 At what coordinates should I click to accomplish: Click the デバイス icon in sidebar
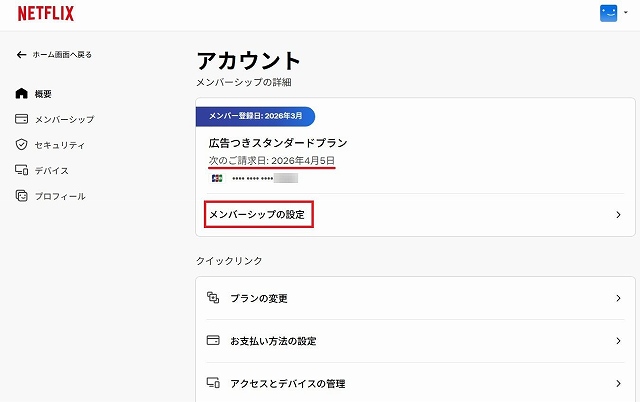click(21, 170)
